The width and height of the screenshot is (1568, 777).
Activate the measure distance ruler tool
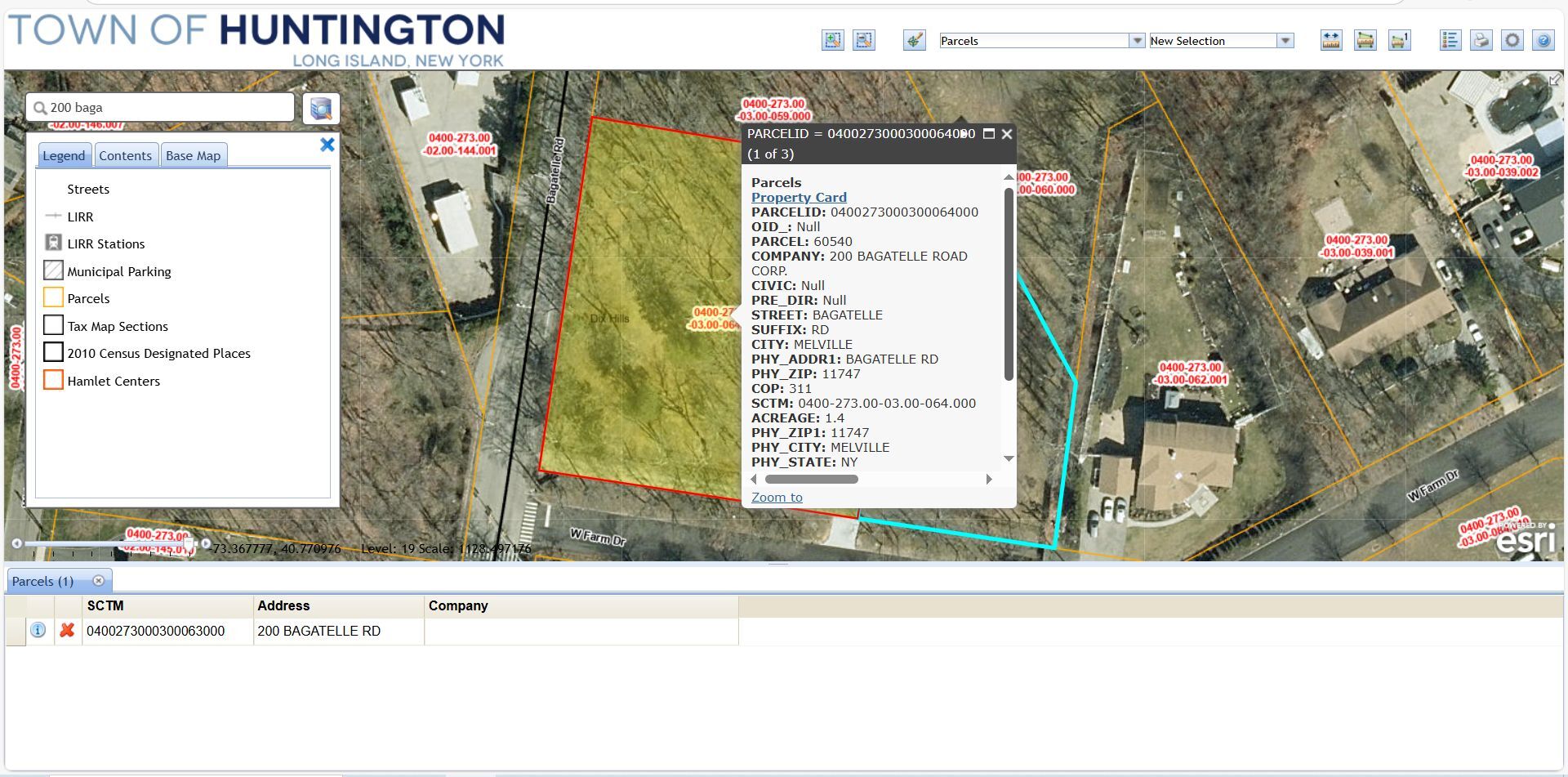[1331, 40]
